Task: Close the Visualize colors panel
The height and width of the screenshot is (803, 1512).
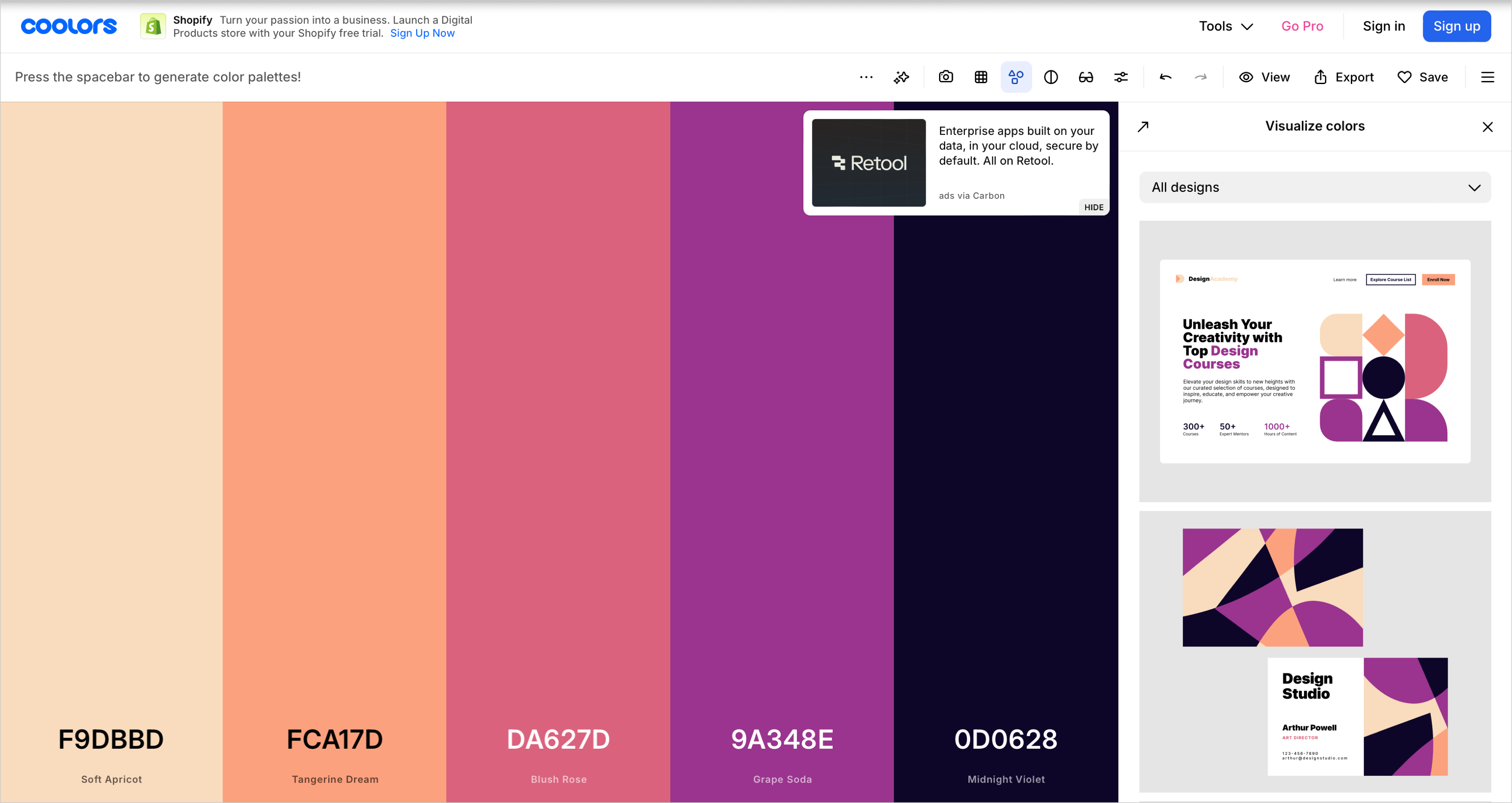Action: 1487,126
